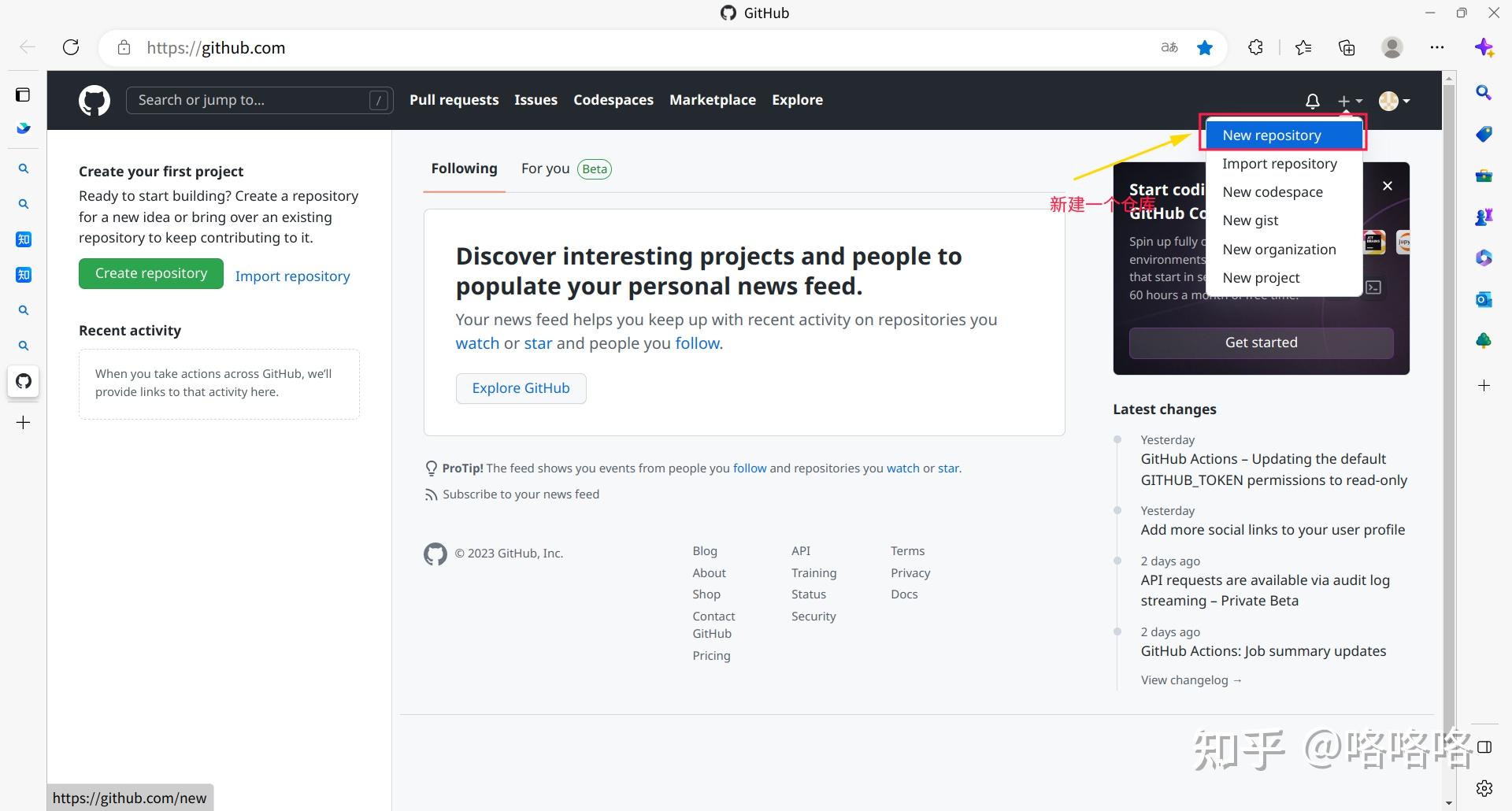This screenshot has height=811, width=1512.
Task: Click the browser Extensions puzzle icon
Action: pos(1255,47)
